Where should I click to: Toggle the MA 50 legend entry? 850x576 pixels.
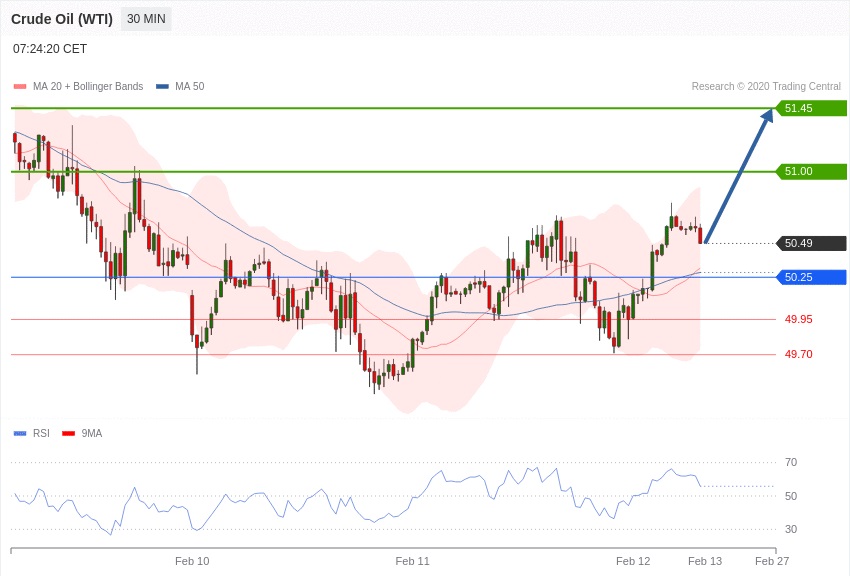tap(180, 87)
